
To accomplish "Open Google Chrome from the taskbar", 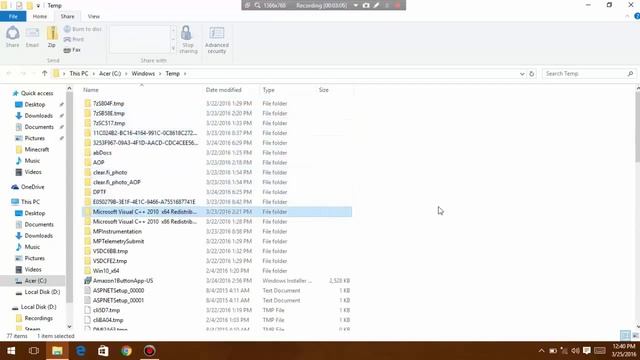I will coord(126,351).
